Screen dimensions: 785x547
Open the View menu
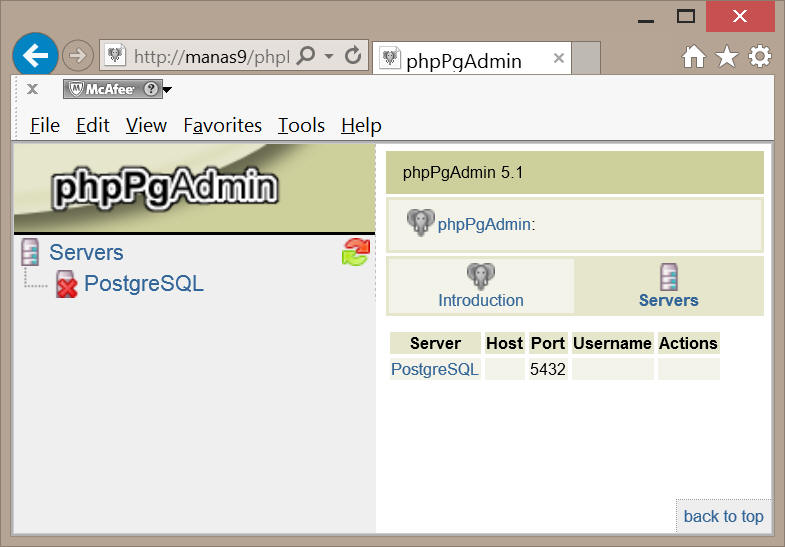point(146,125)
